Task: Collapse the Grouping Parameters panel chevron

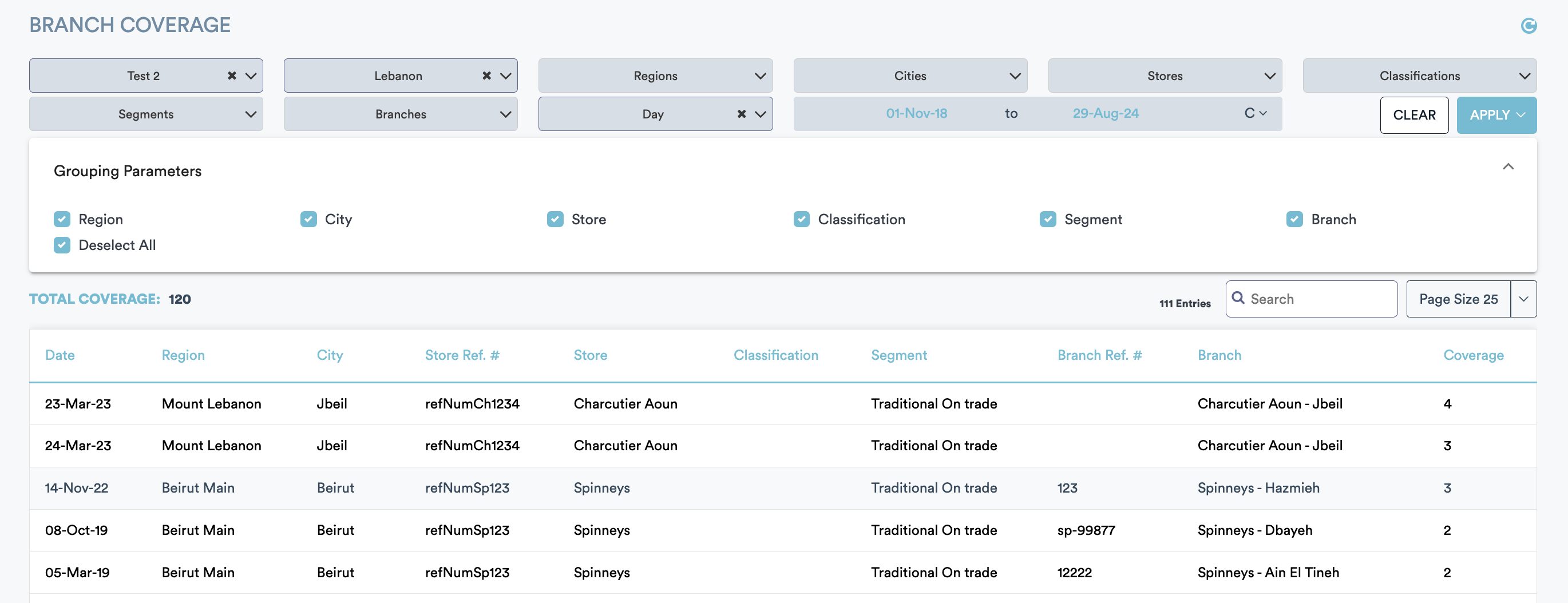Action: [x=1508, y=166]
